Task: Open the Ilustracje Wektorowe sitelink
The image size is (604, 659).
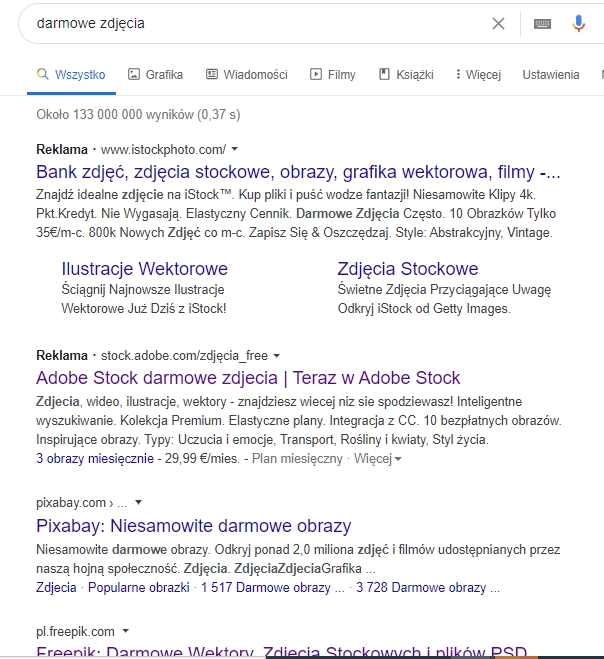Action: click(144, 269)
